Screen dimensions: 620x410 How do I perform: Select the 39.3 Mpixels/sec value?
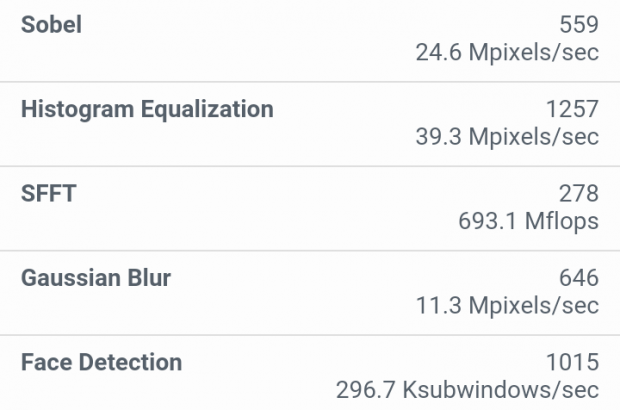point(507,136)
